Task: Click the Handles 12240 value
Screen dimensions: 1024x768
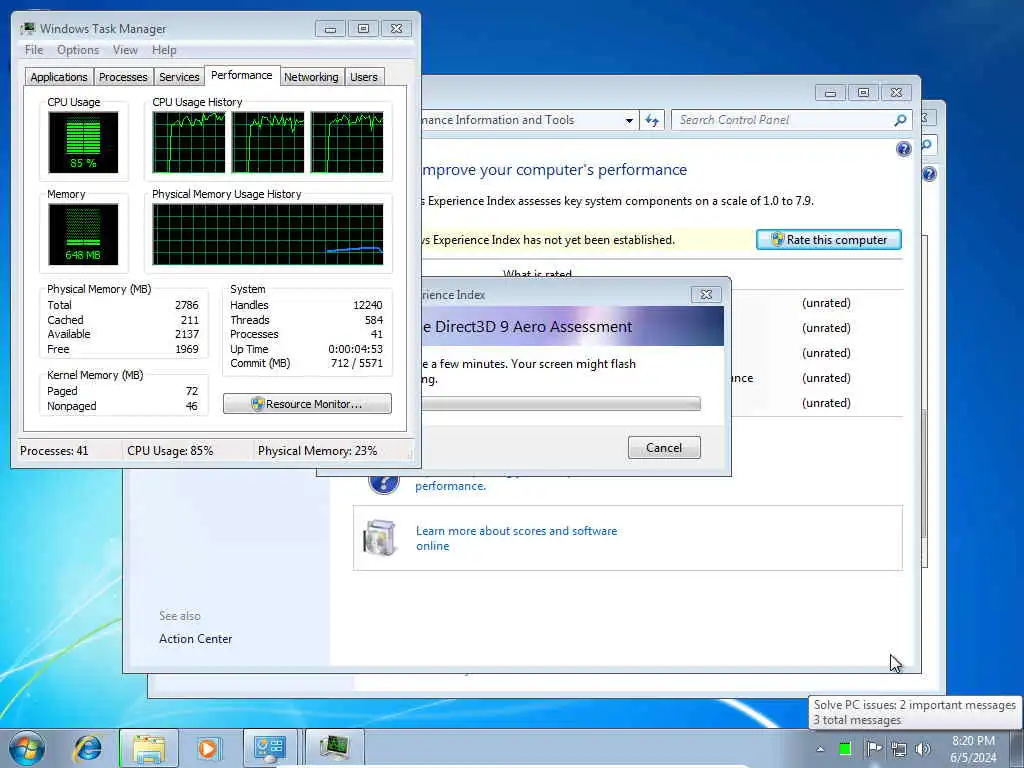Action: pyautogui.click(x=368, y=305)
